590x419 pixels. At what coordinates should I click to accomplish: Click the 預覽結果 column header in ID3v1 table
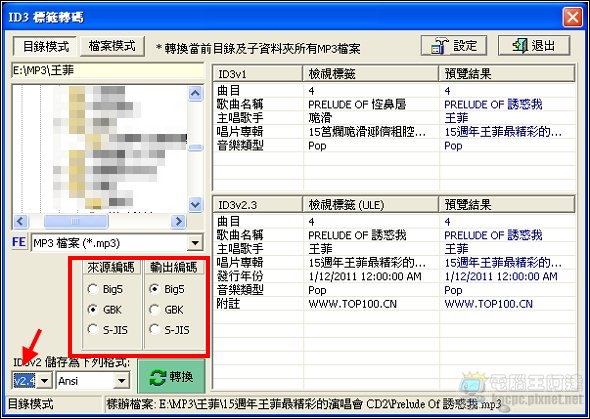point(506,73)
